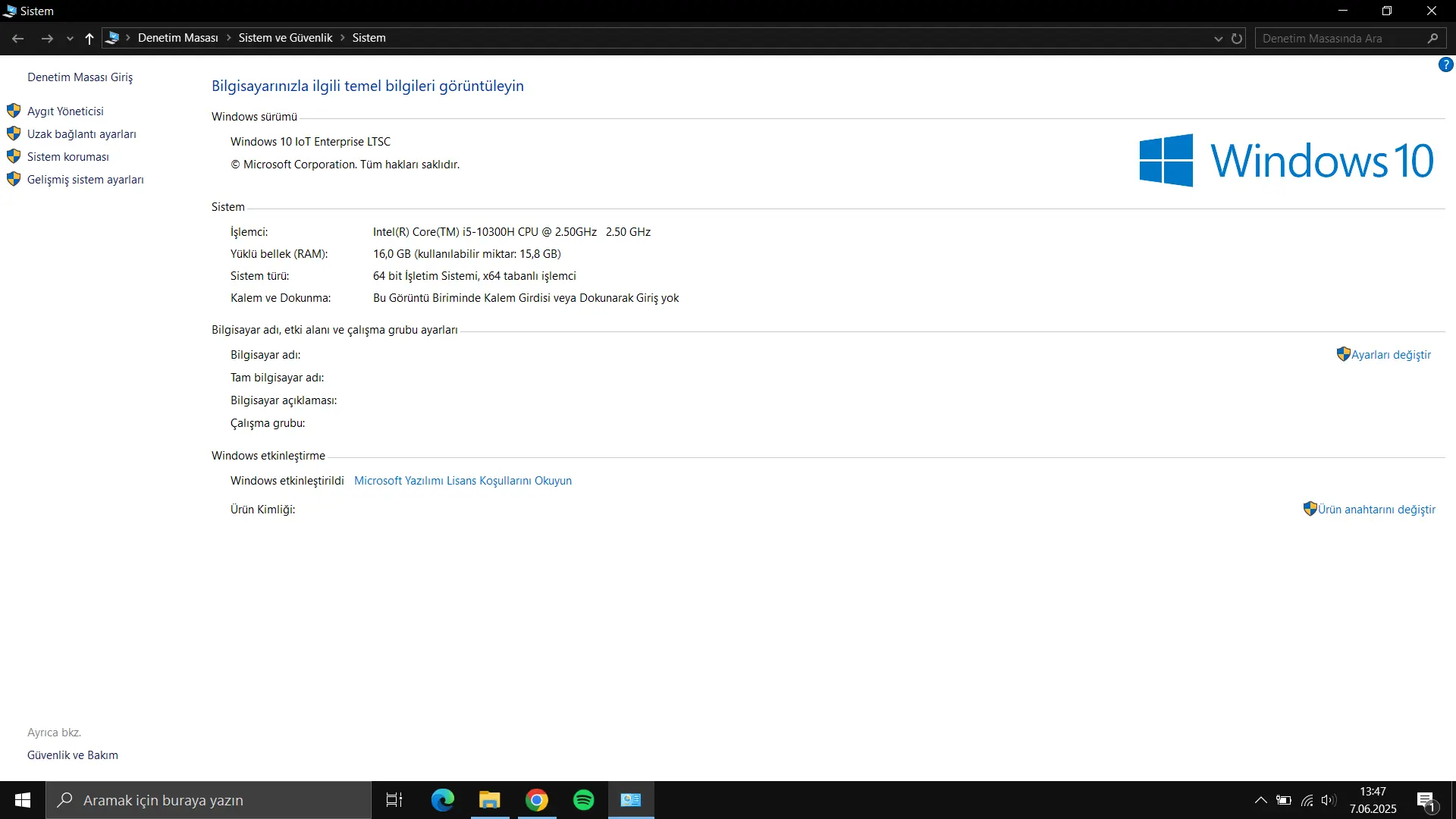Open File Explorer from the taskbar
The height and width of the screenshot is (819, 1456).
[x=490, y=800]
